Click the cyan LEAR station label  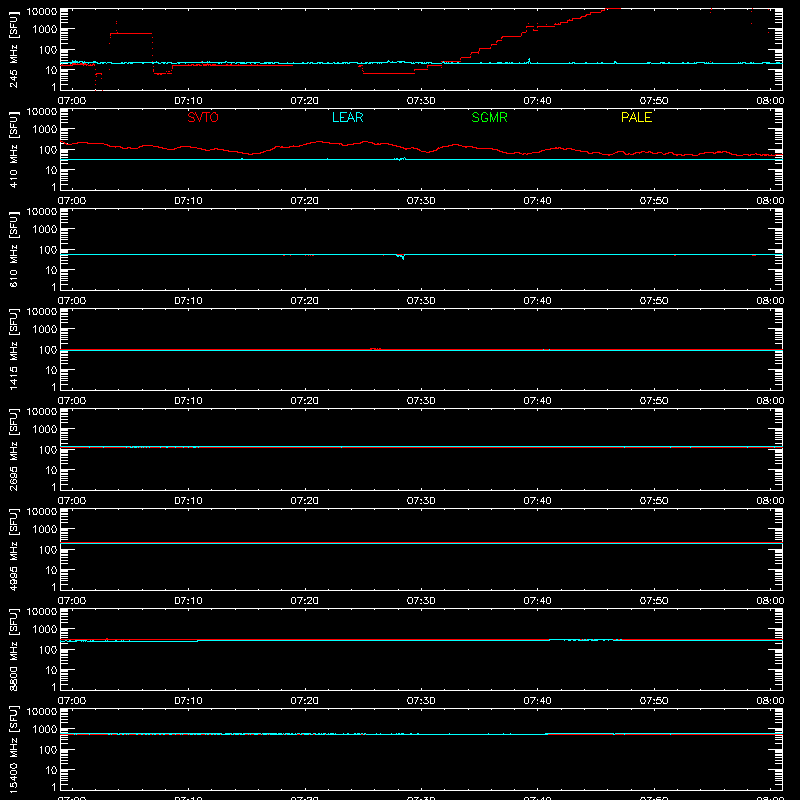[347, 117]
